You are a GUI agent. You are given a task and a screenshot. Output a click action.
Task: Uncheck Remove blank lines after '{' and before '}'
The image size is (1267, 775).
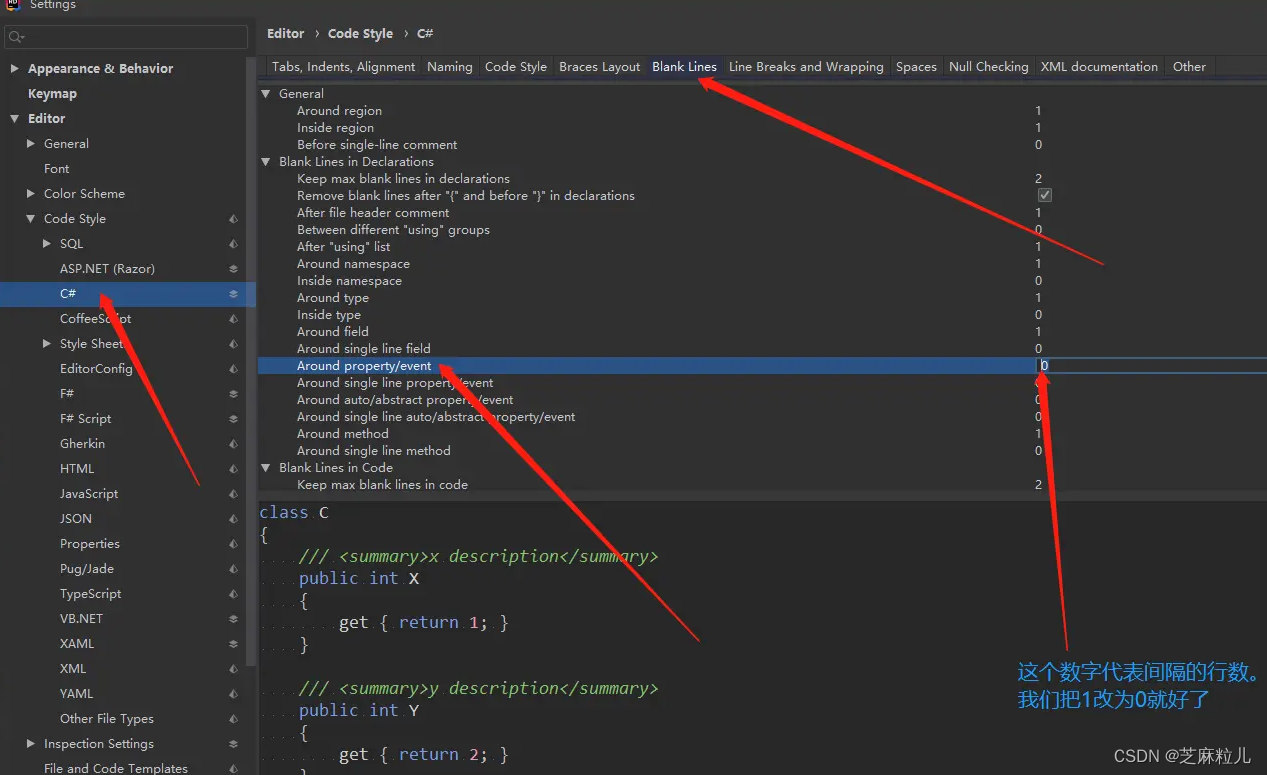pyautogui.click(x=1044, y=195)
